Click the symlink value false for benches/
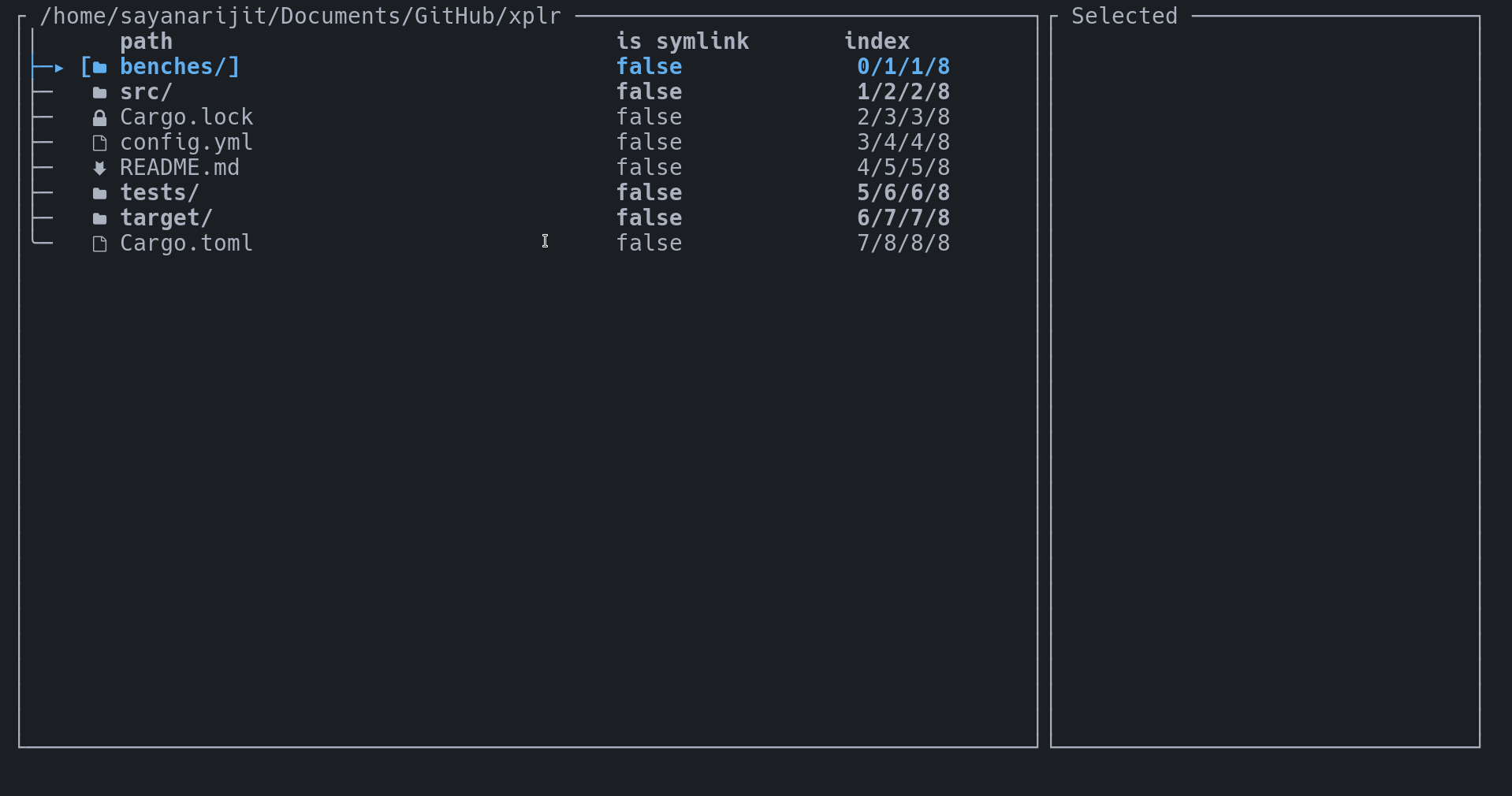The image size is (1512, 796). pyautogui.click(x=650, y=67)
